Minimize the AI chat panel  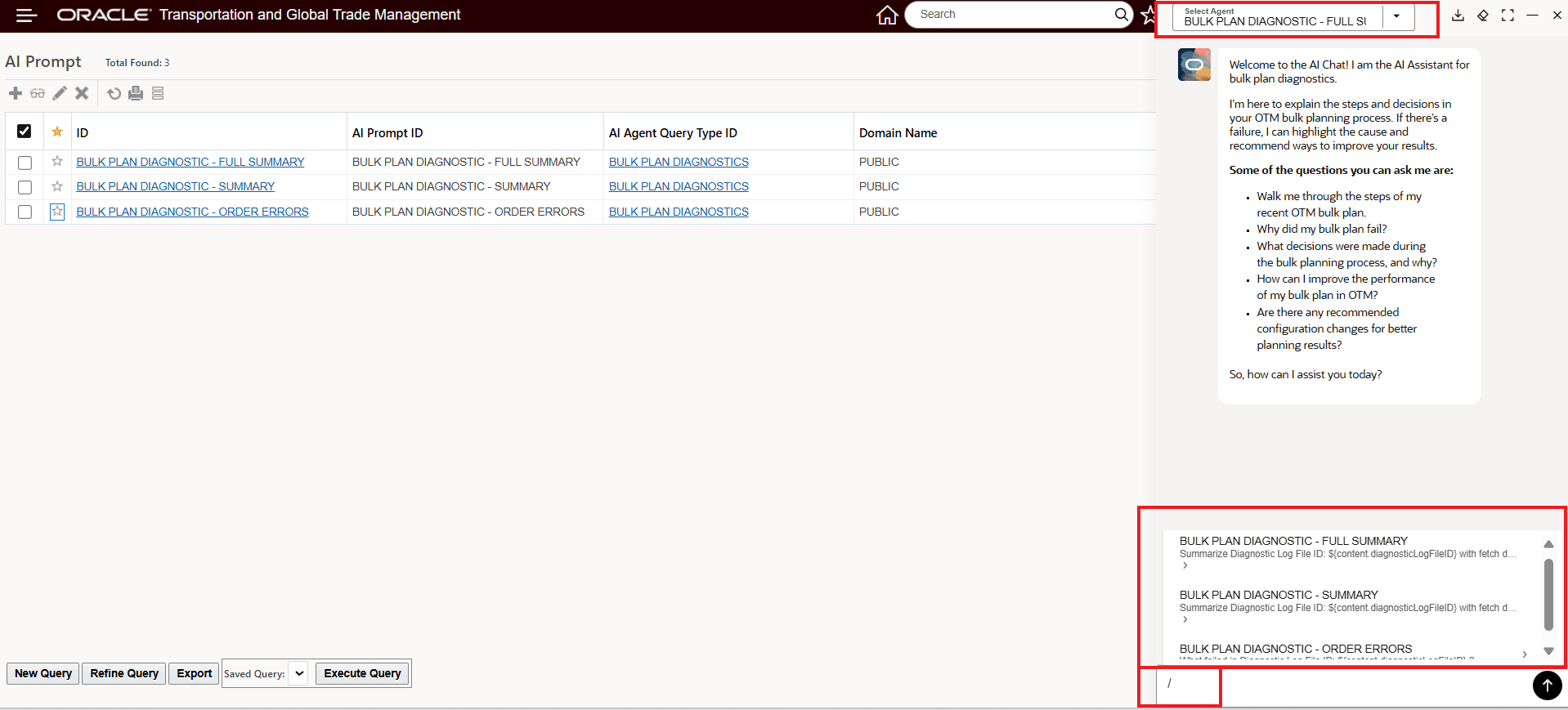pos(1532,15)
